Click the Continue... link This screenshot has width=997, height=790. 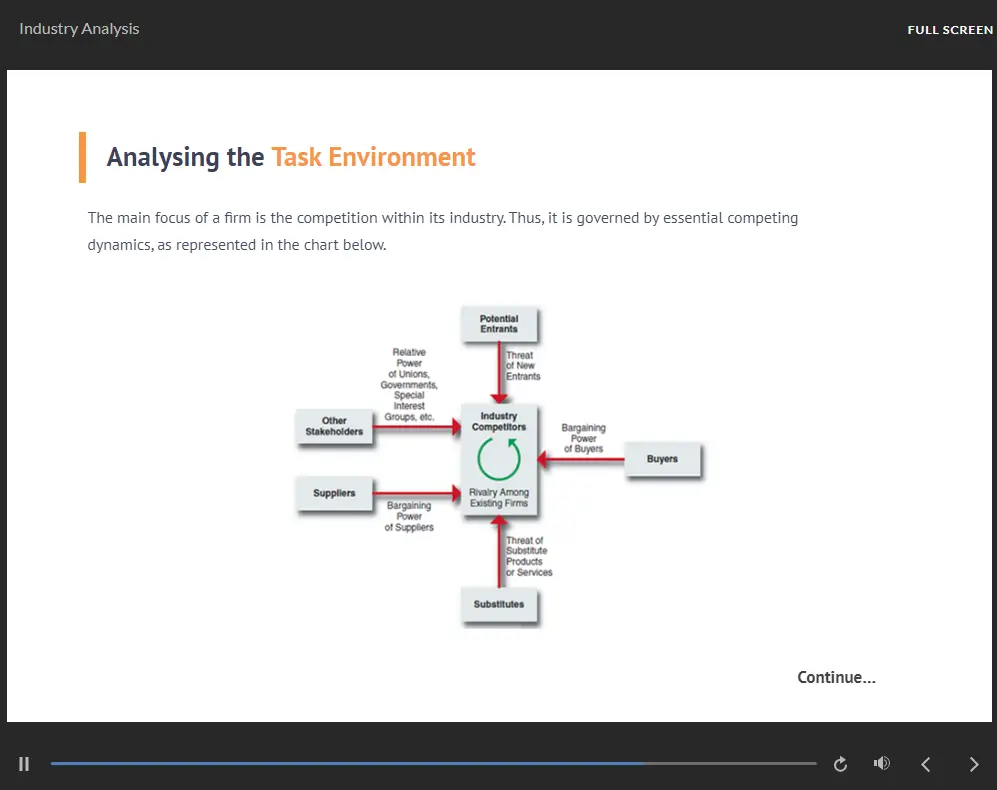point(836,677)
